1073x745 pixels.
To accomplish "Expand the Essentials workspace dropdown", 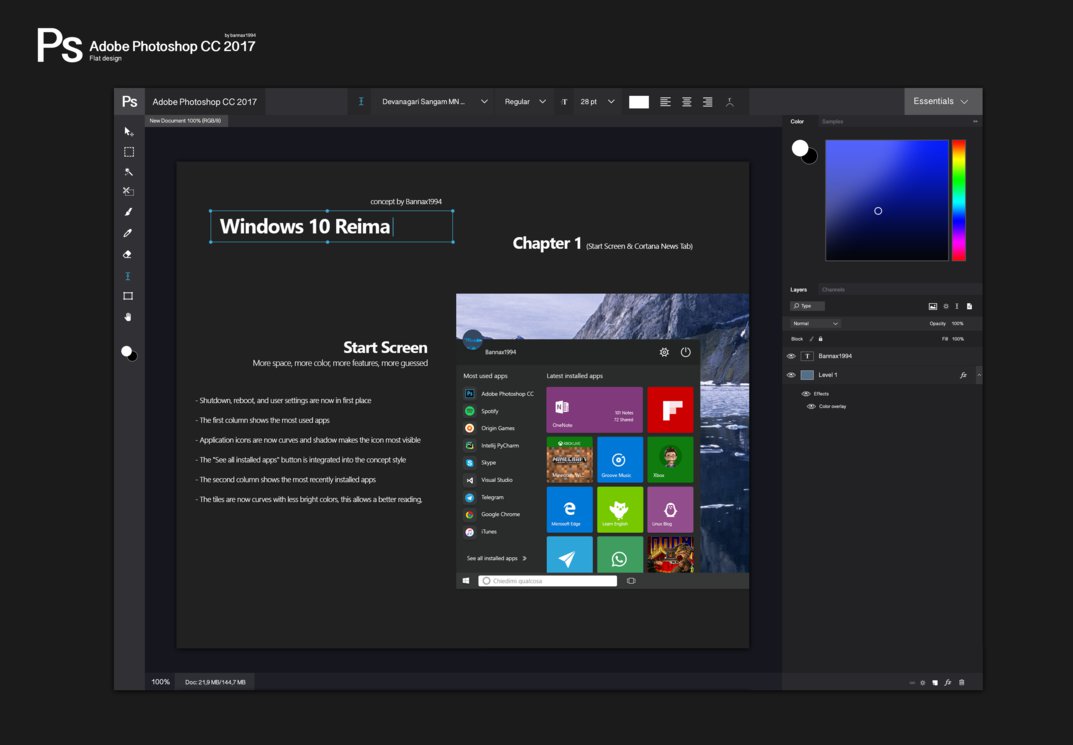I will point(942,101).
